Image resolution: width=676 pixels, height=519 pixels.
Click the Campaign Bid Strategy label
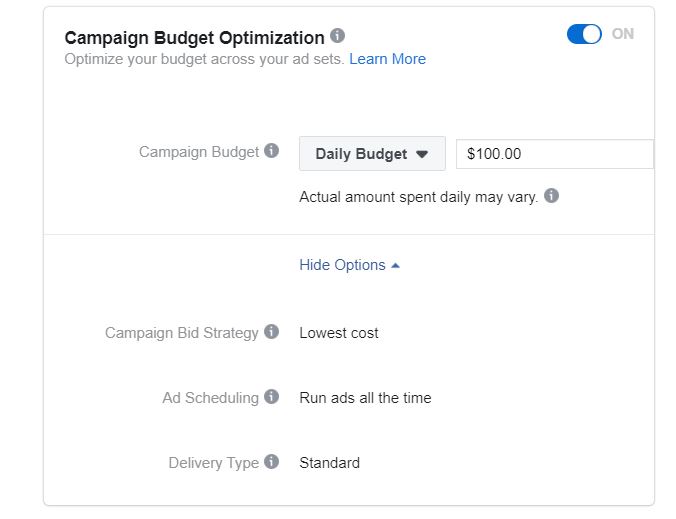(182, 333)
